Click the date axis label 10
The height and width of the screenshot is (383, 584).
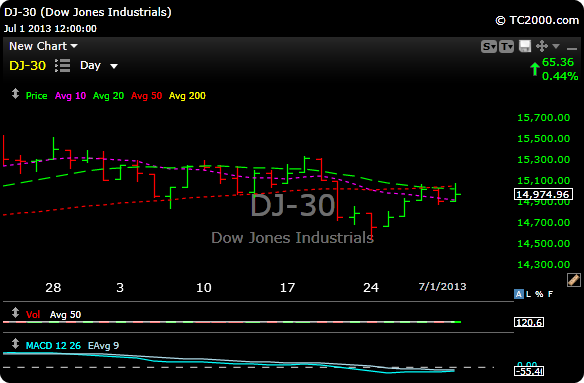tap(204, 288)
